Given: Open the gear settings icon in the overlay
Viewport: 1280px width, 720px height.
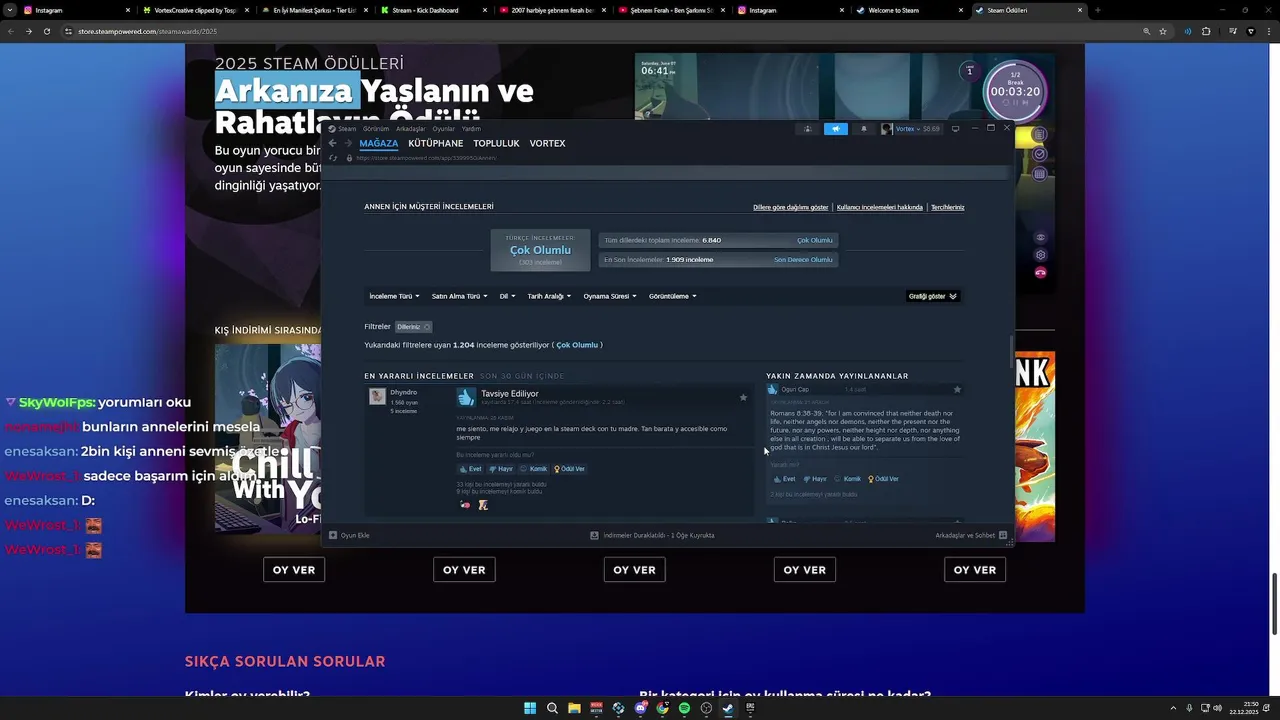Looking at the screenshot, I should (1040, 255).
